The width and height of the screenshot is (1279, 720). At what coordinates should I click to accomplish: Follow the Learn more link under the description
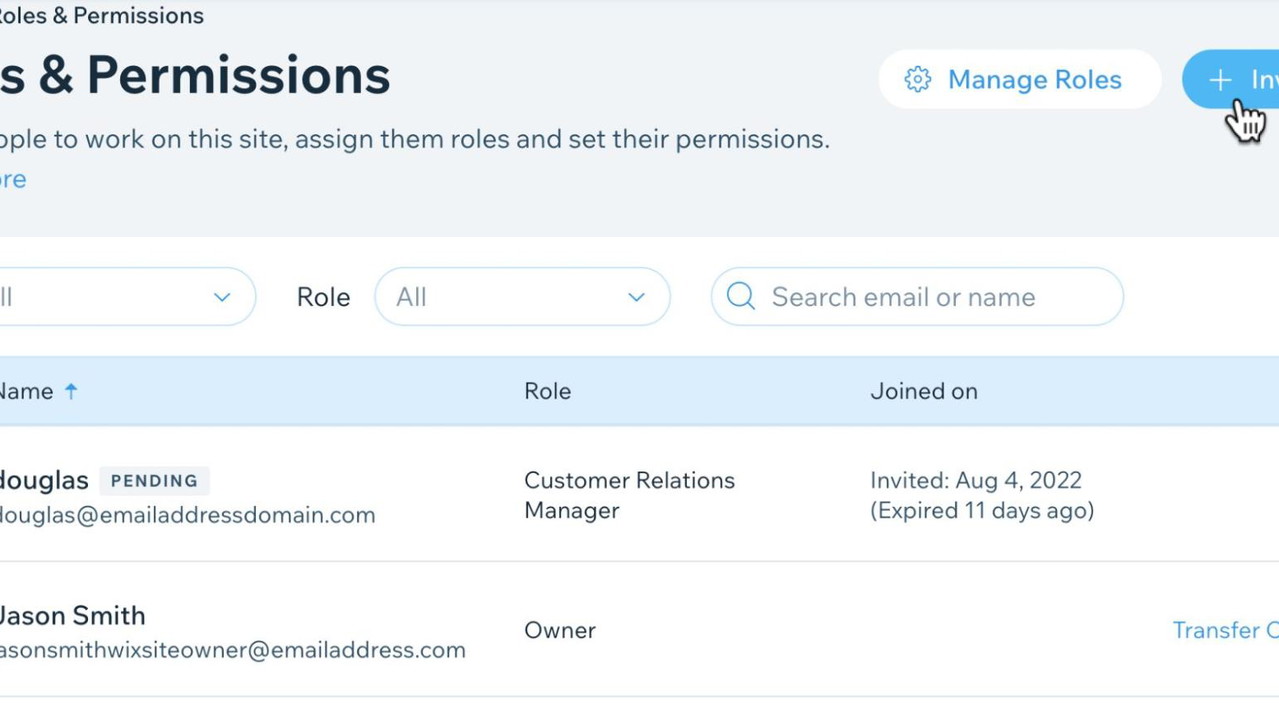pos(13,179)
